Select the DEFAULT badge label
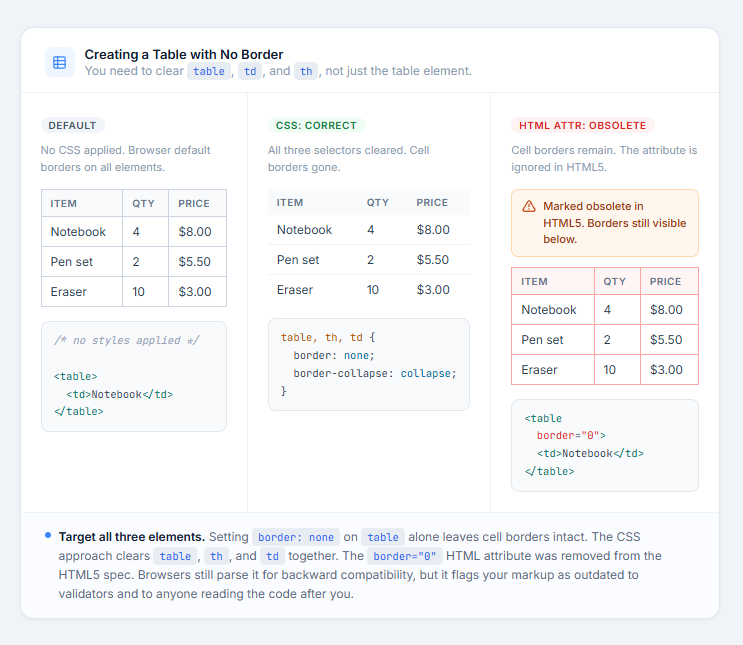This screenshot has height=645, width=743. click(72, 126)
